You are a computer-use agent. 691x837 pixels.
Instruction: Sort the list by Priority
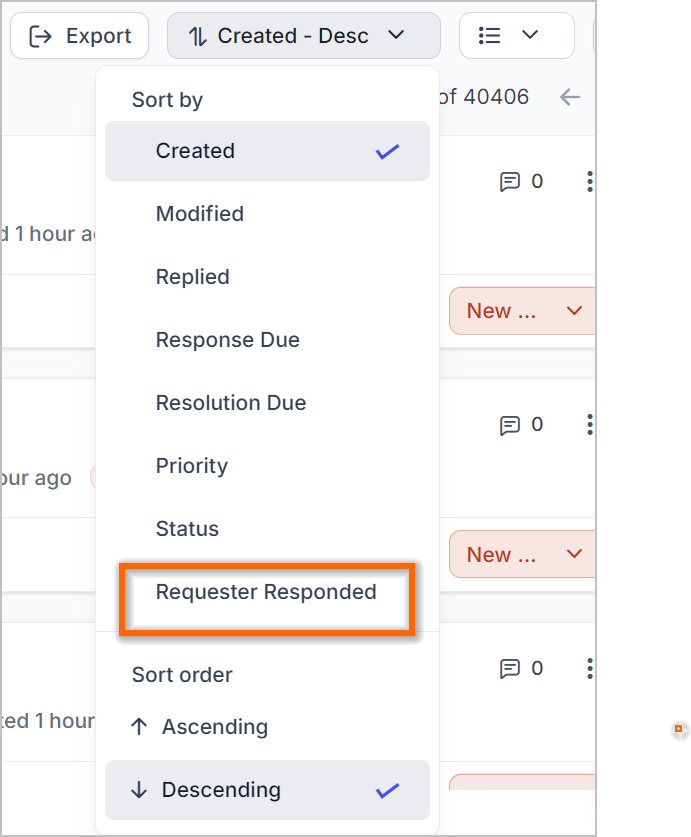[x=267, y=466]
